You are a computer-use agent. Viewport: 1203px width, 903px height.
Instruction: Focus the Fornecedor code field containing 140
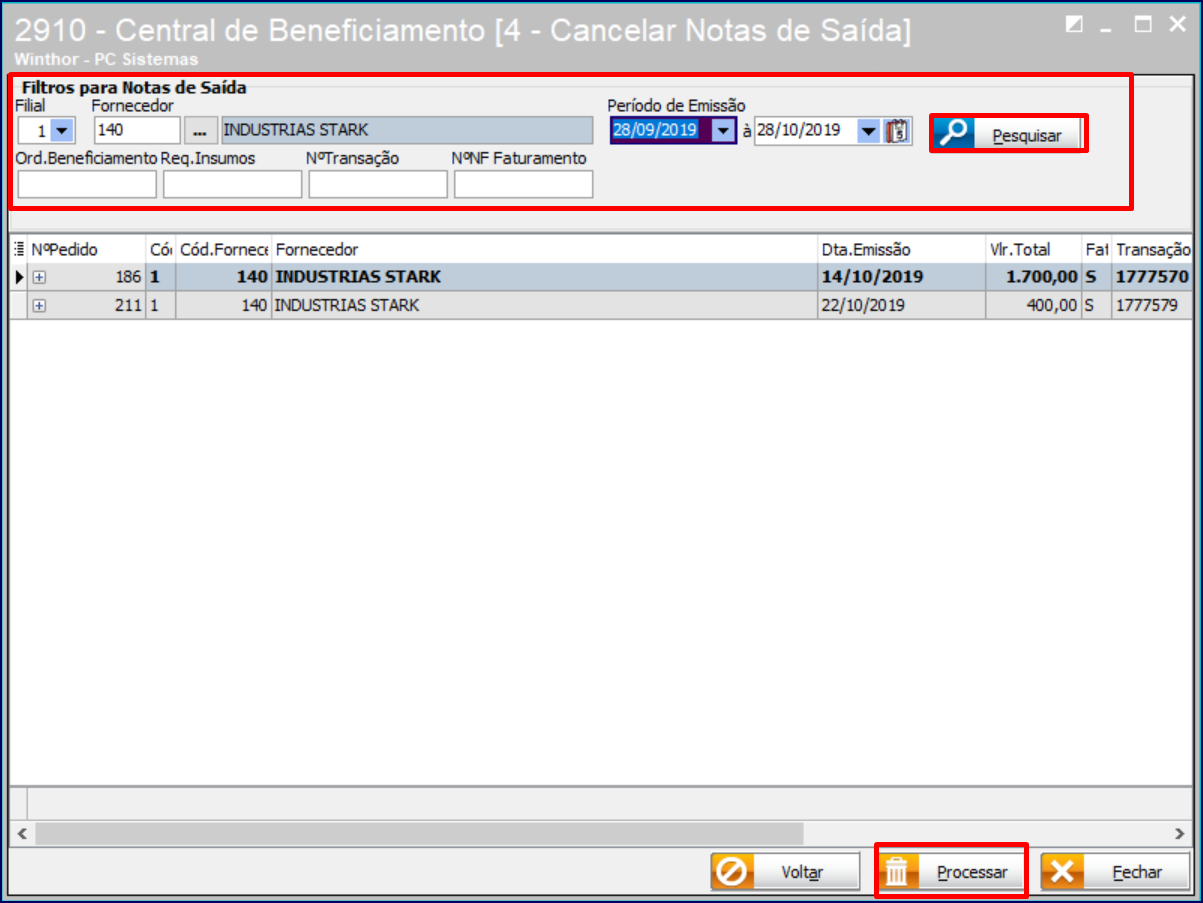tap(137, 130)
